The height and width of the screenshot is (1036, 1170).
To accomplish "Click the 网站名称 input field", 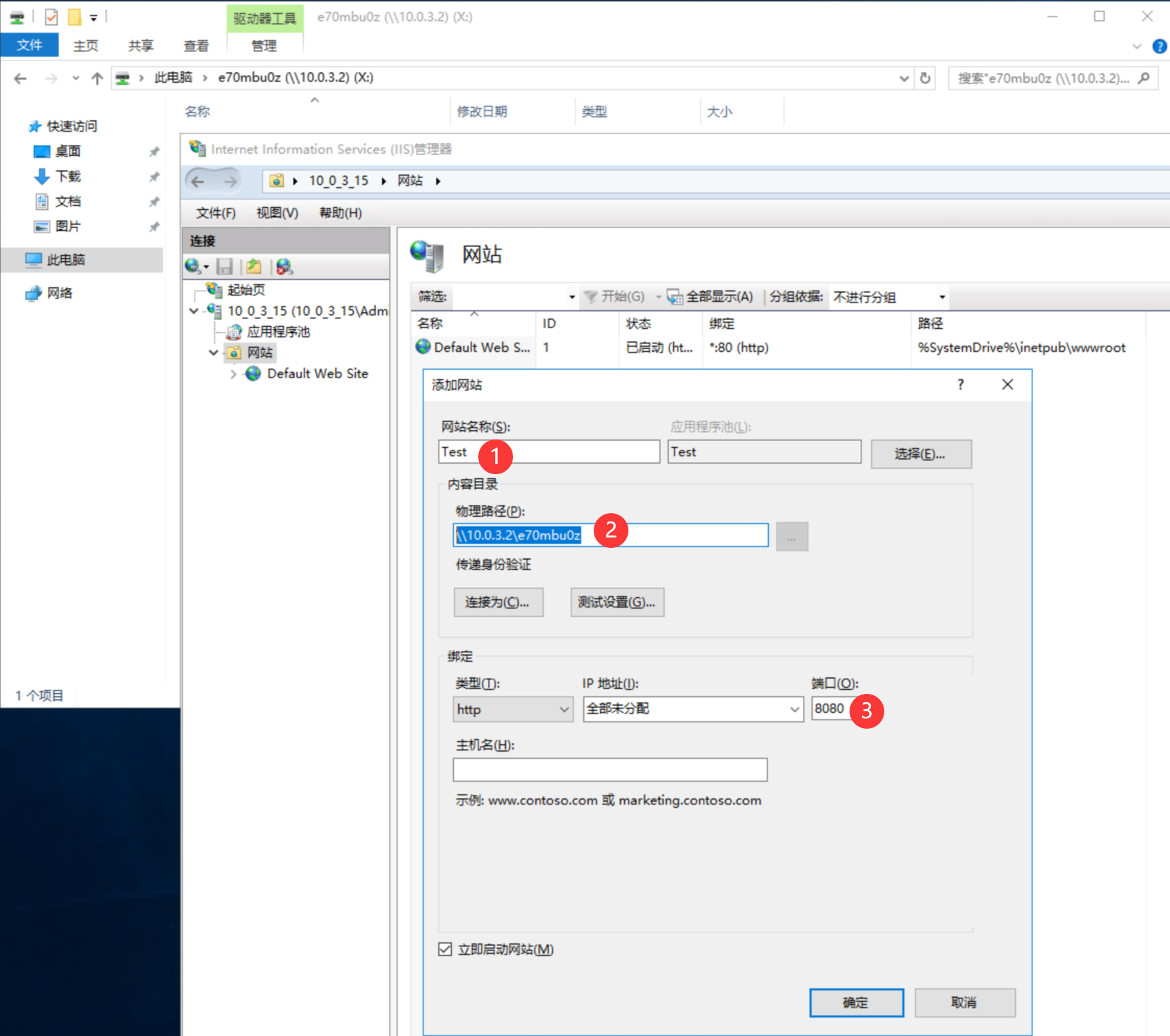I will [549, 452].
